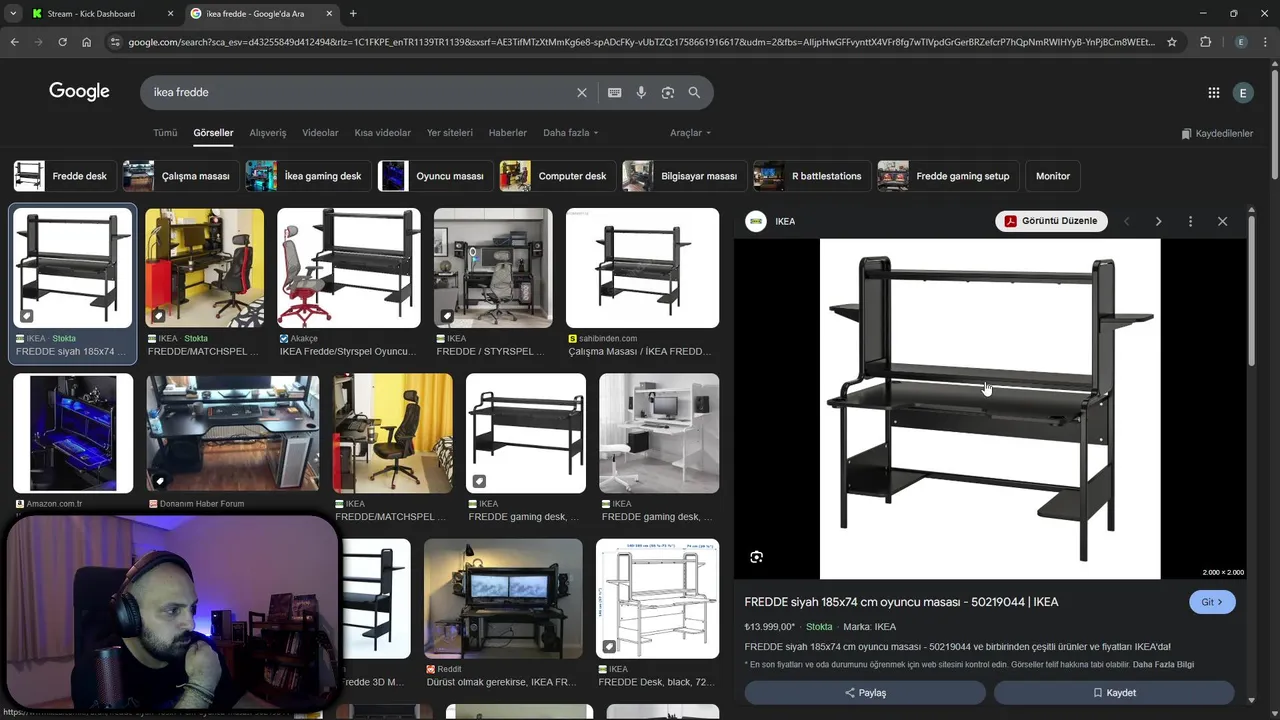The image size is (1280, 720).
Task: Click the Görüntü Düzenle button
Action: point(1051,221)
